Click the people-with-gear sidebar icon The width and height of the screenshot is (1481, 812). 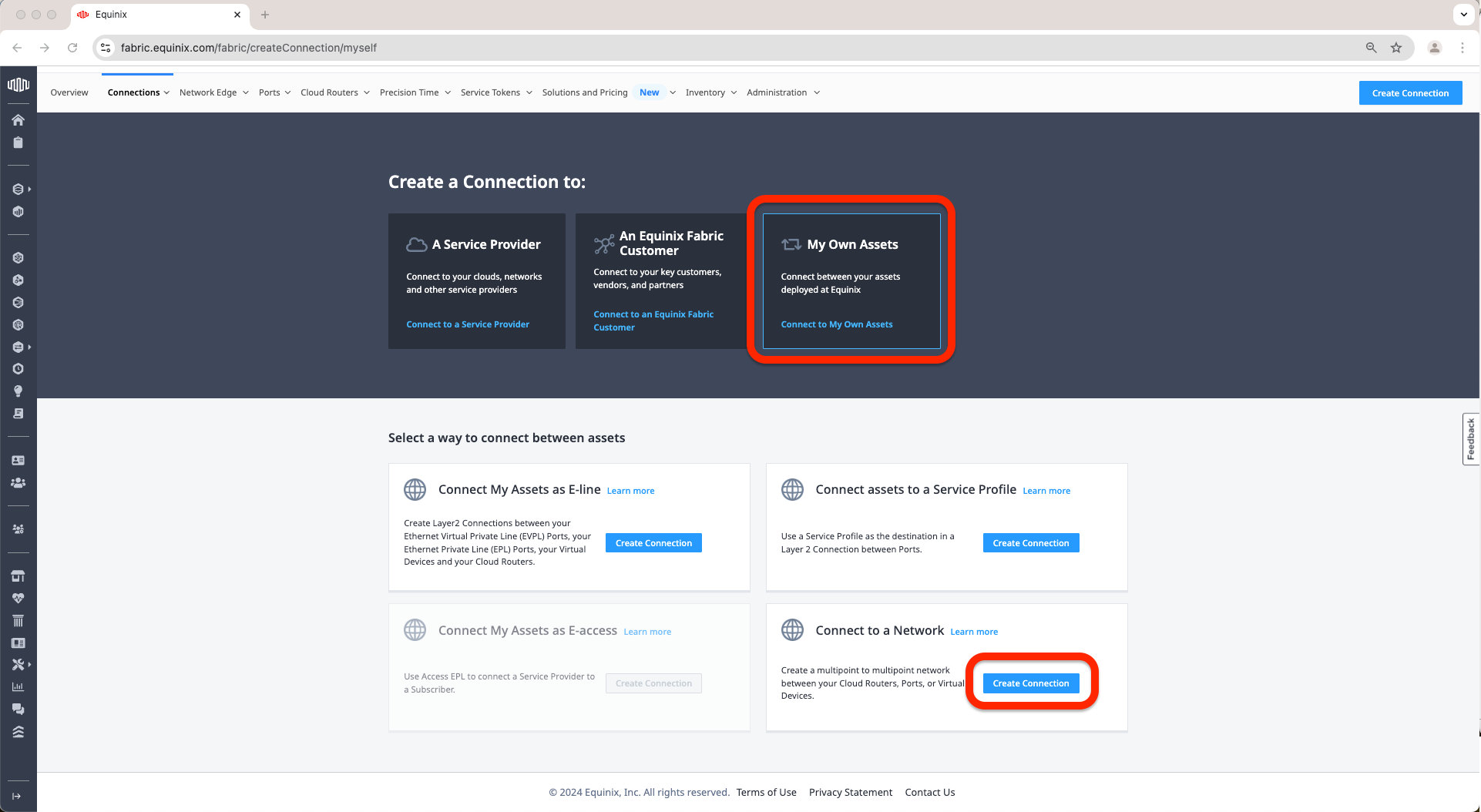pos(18,529)
